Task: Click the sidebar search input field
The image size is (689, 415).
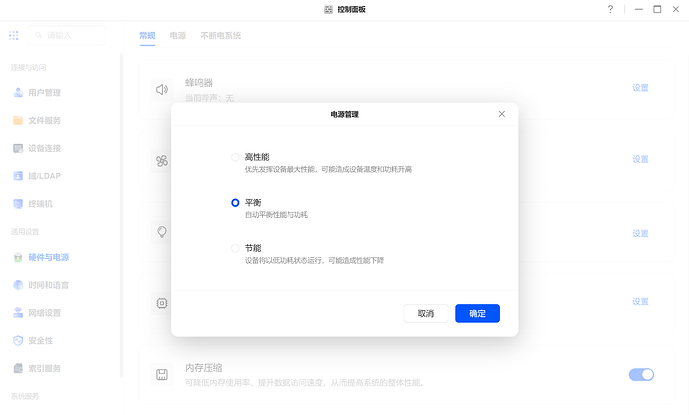Action: [x=72, y=35]
